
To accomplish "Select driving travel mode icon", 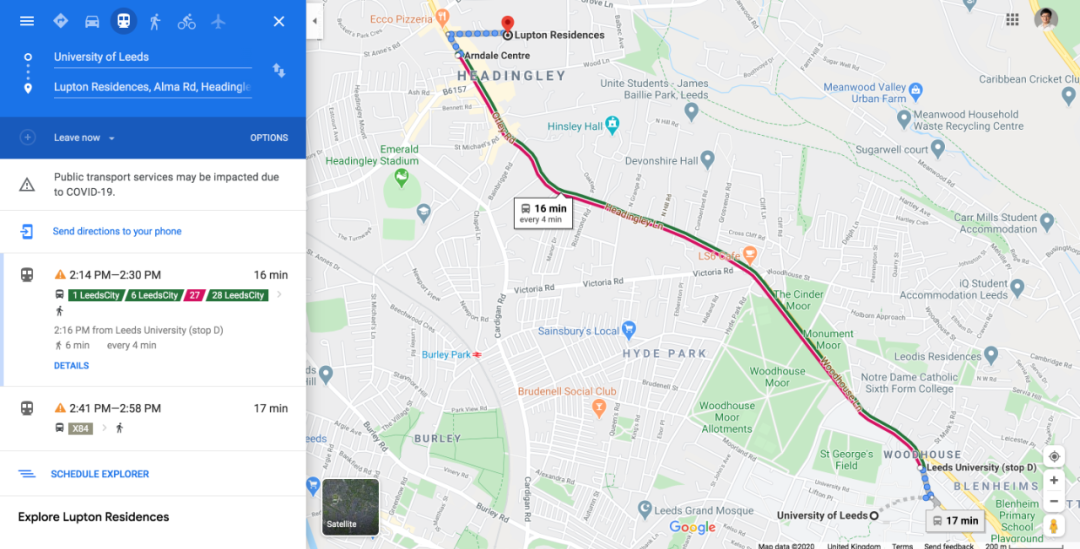I will pos(92,21).
